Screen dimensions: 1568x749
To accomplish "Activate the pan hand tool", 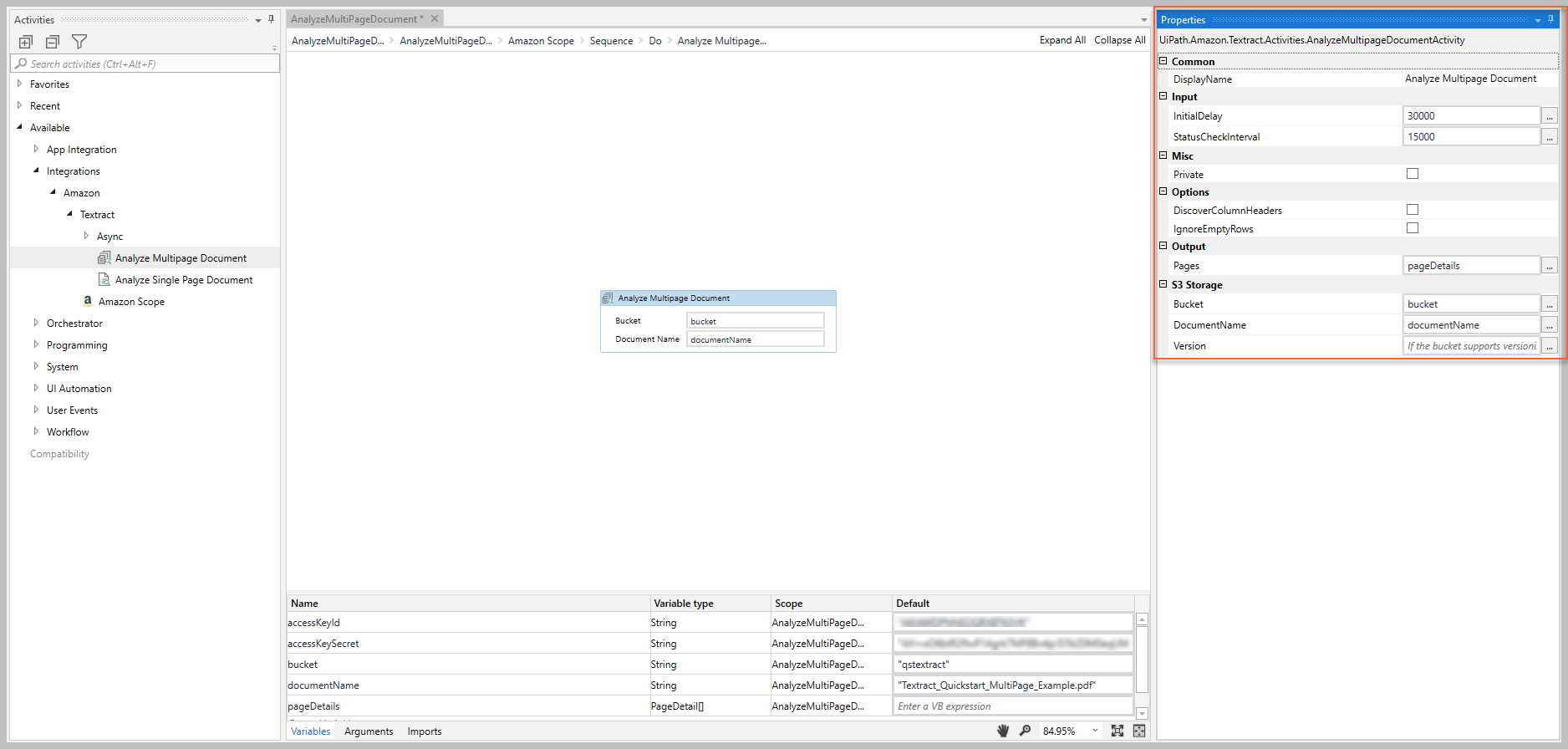I will pyautogui.click(x=1003, y=731).
